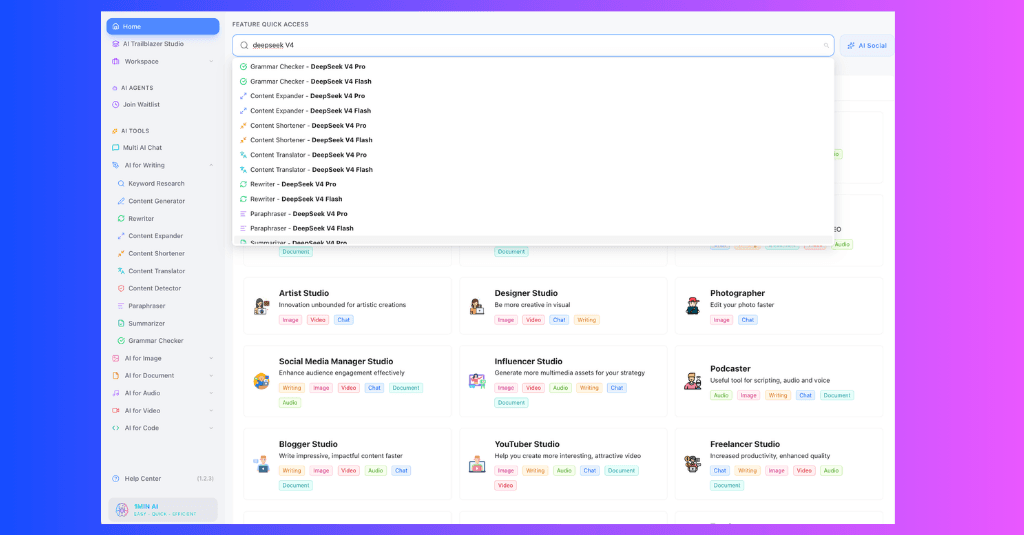
Task: Click Audio tag in Blogger Studio card
Action: 376,470
